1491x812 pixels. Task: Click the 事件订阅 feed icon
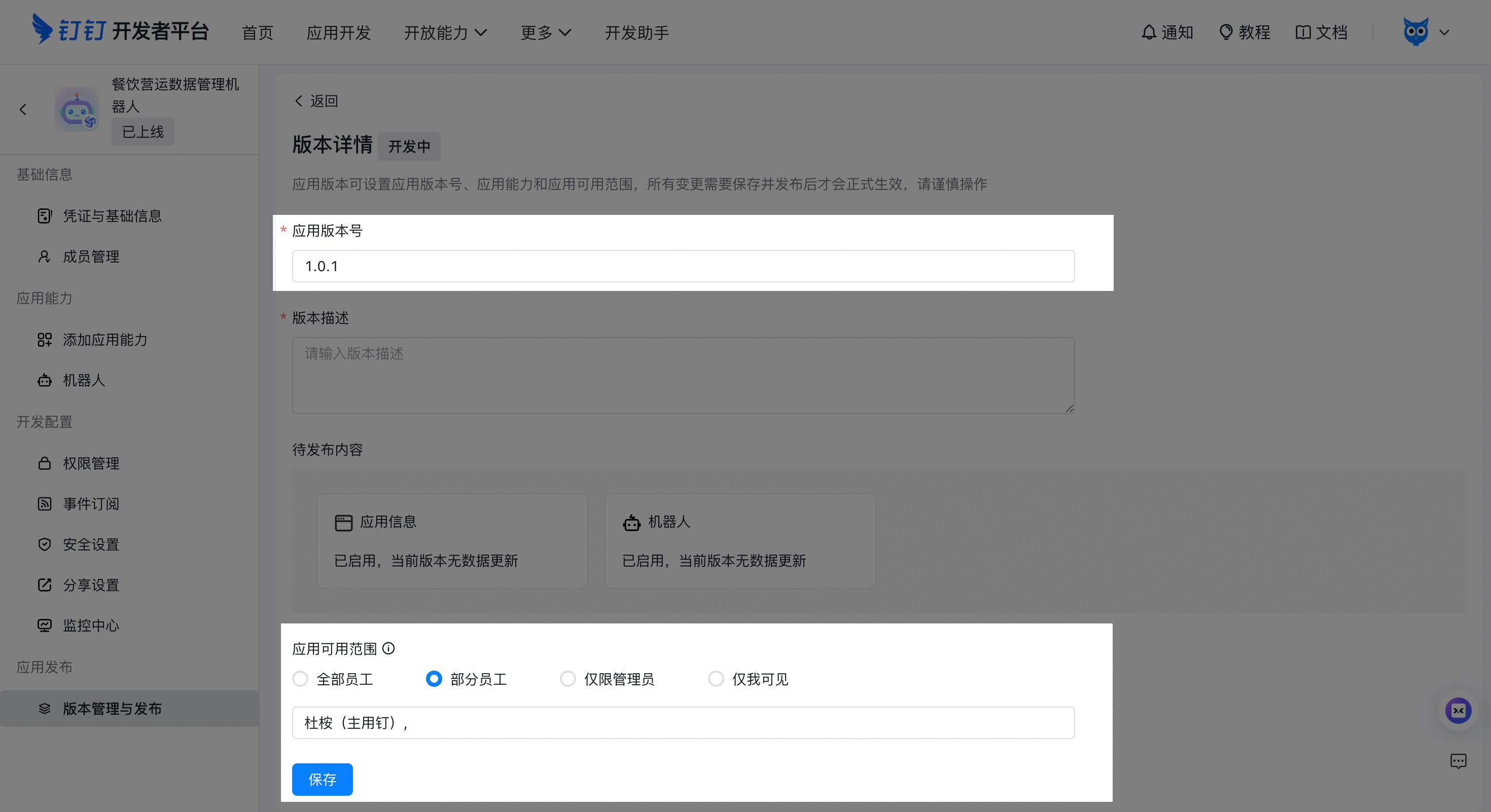coord(45,504)
